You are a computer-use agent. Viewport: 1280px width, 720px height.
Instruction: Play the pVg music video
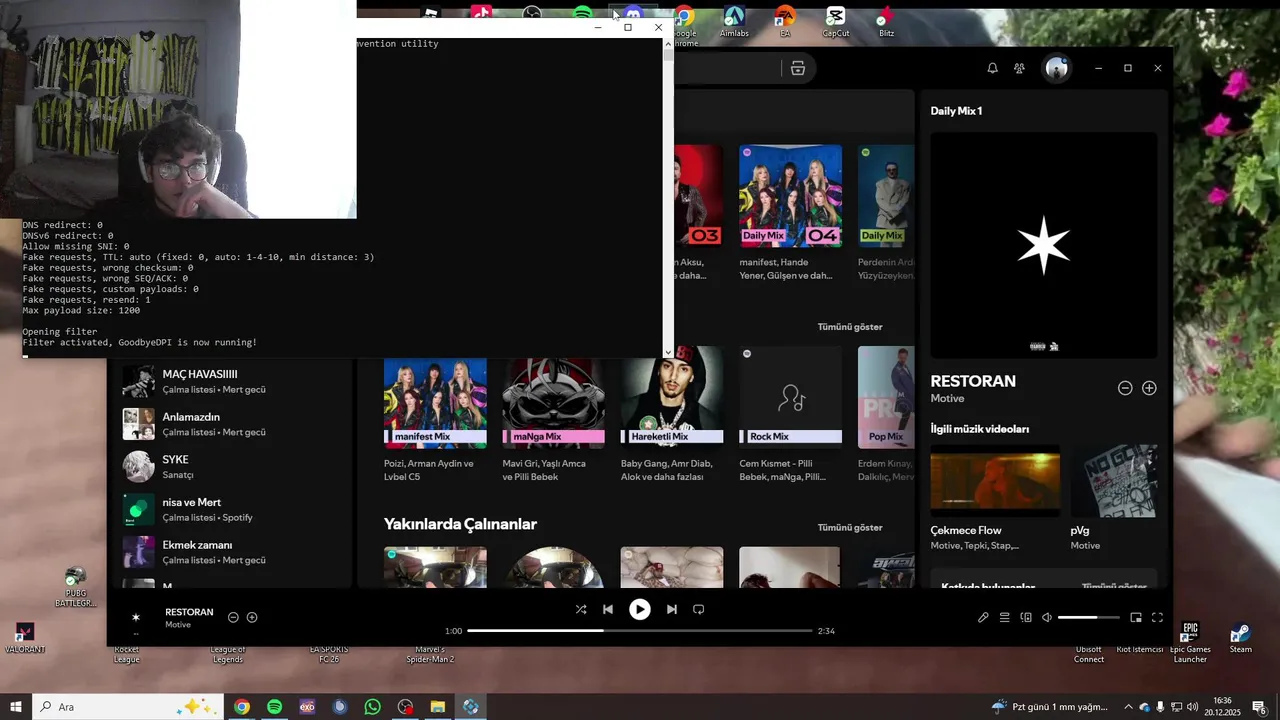(x=1114, y=481)
